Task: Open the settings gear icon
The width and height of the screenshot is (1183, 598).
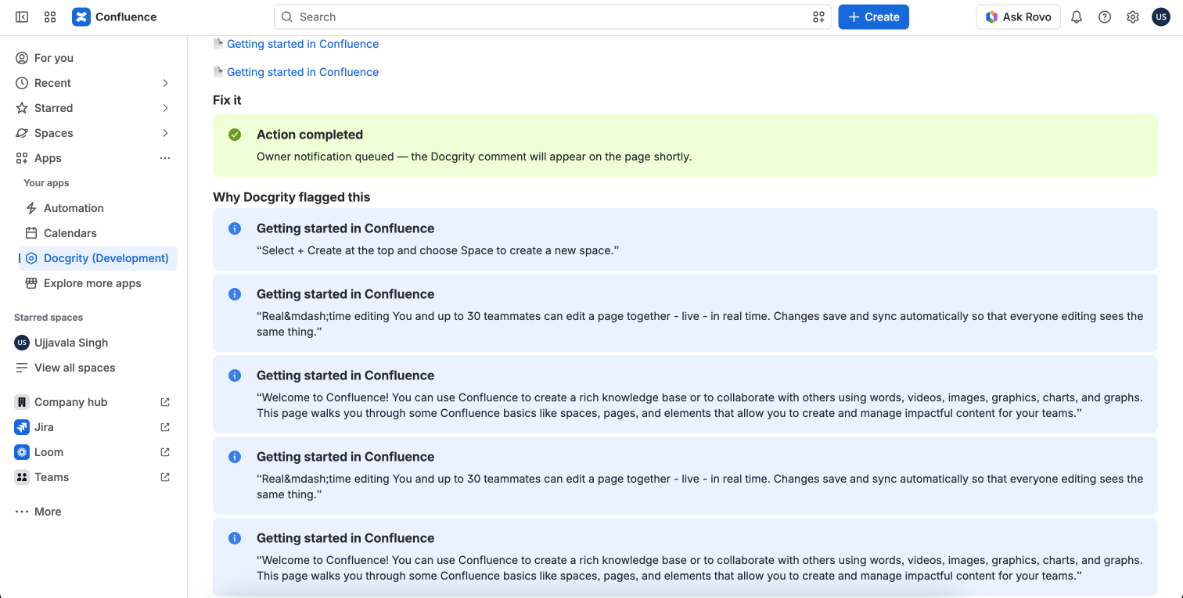Action: pyautogui.click(x=1132, y=17)
